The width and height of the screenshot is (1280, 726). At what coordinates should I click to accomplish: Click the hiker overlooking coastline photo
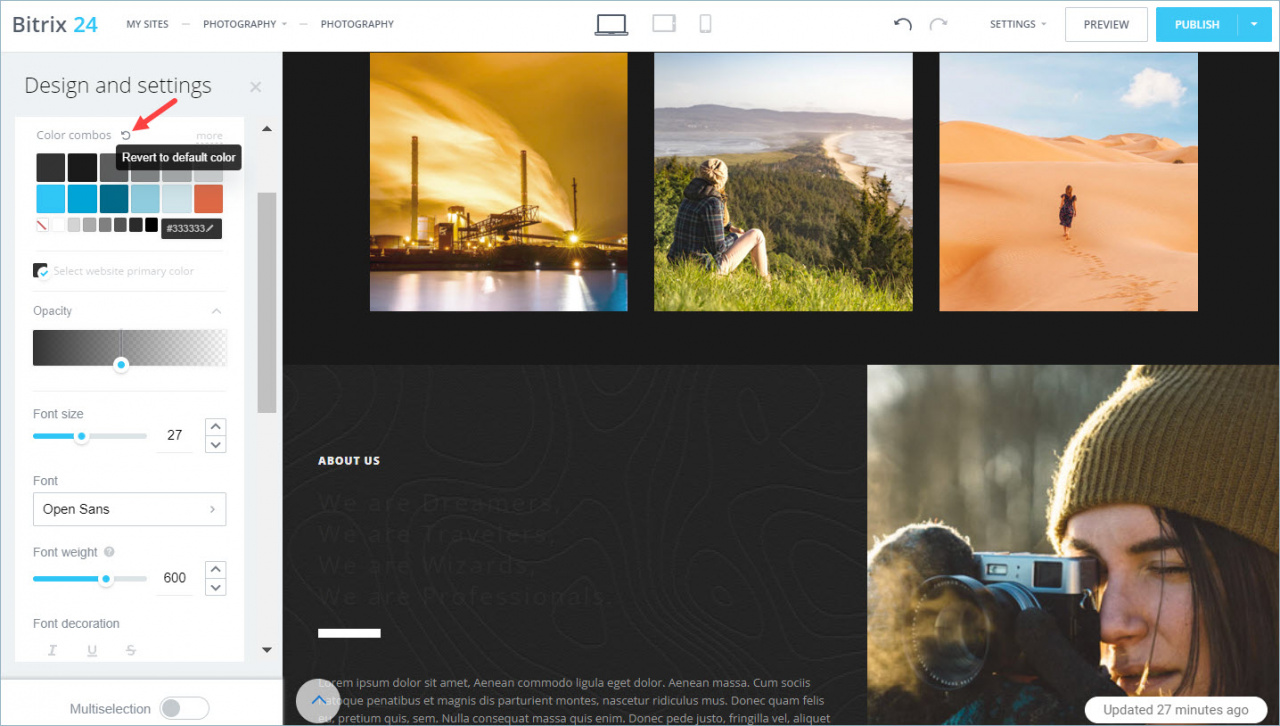(783, 181)
